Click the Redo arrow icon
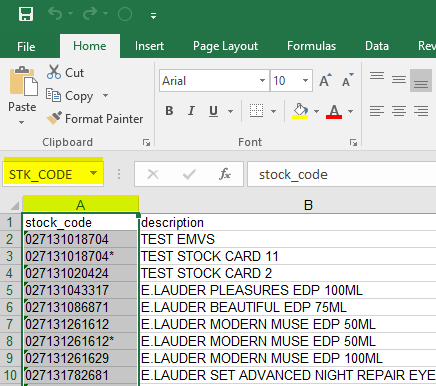436x386 pixels. click(90, 14)
